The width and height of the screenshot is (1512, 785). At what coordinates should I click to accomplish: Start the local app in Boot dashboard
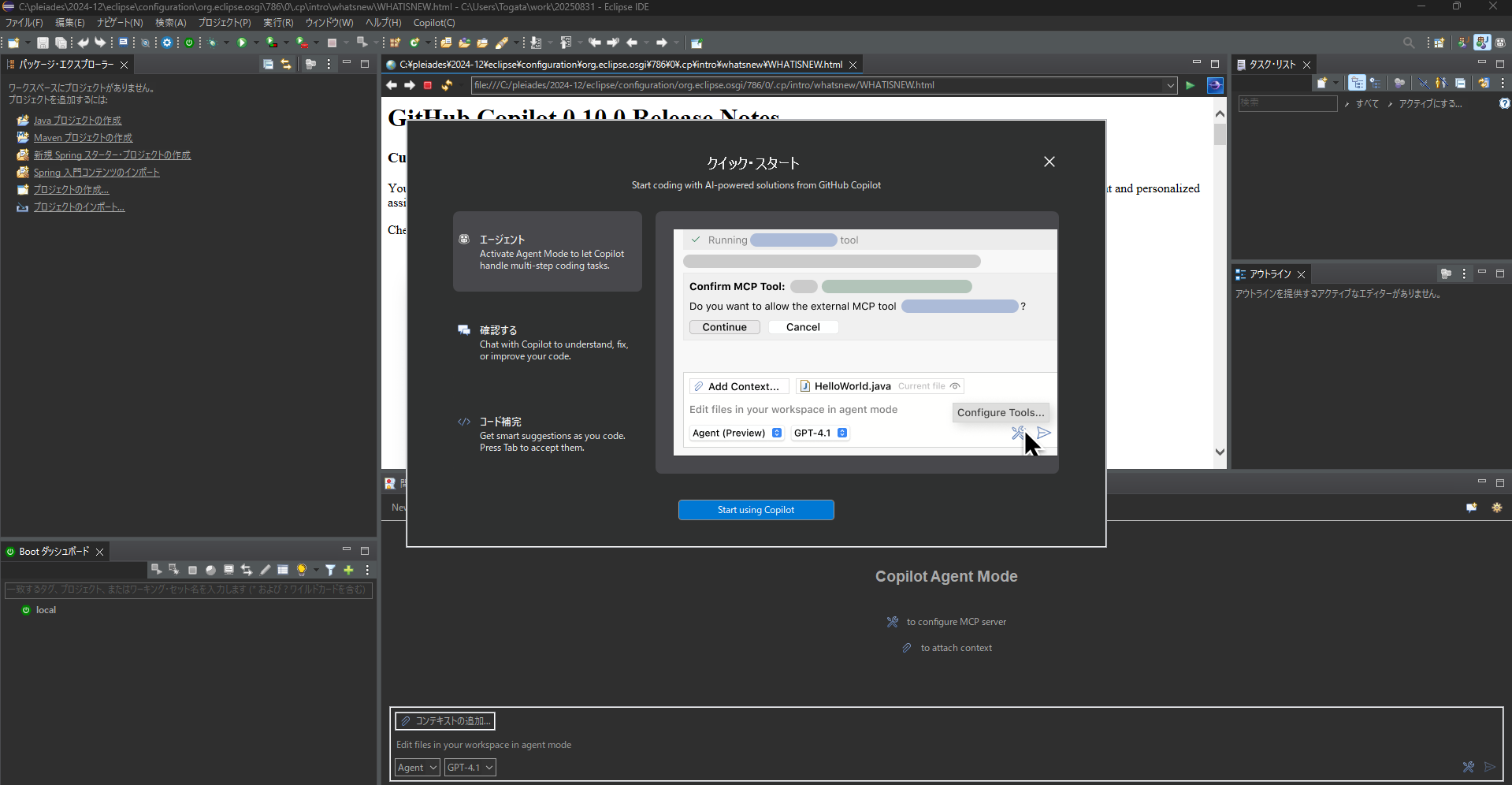(x=155, y=570)
